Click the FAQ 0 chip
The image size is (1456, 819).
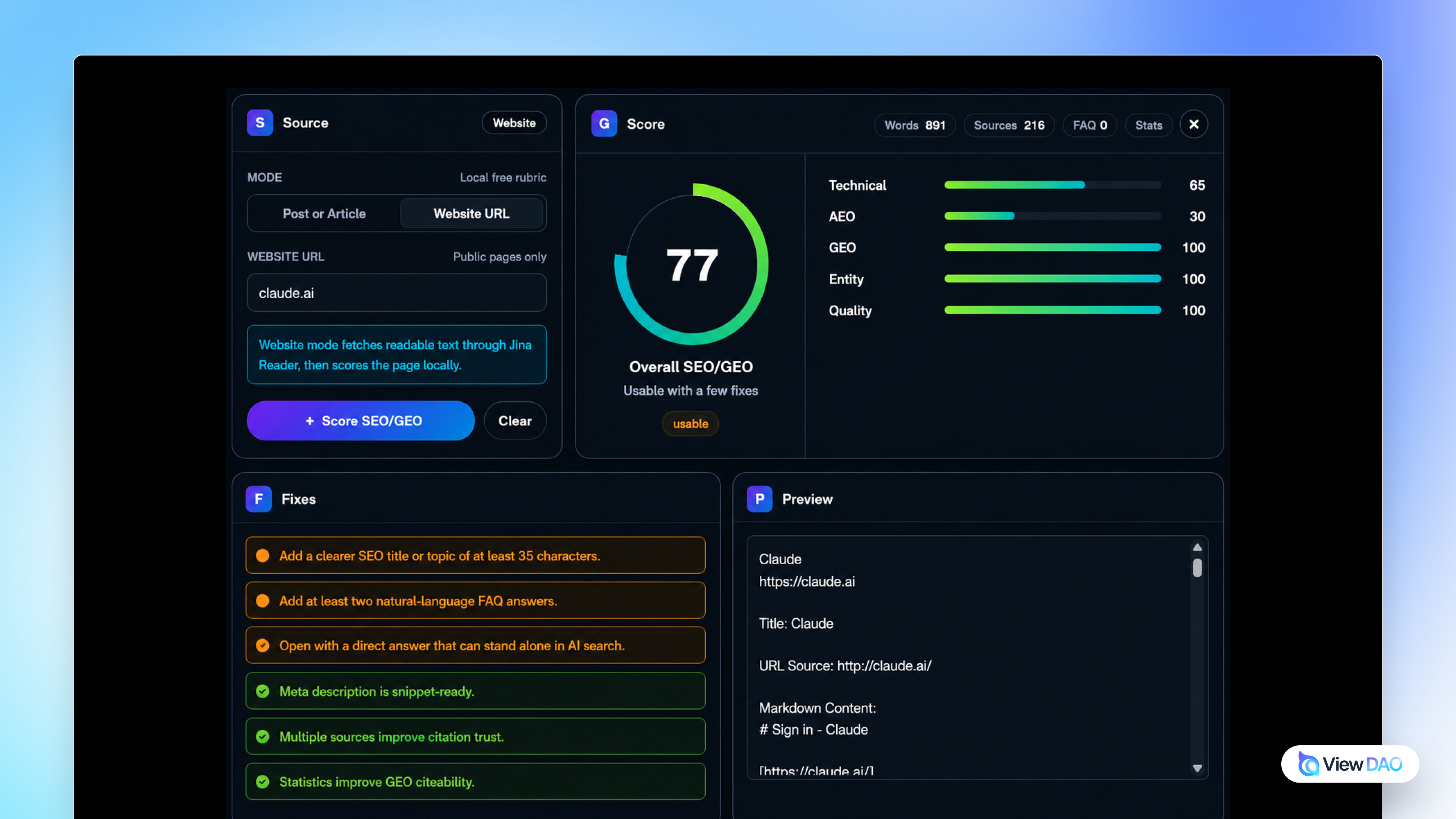tap(1090, 125)
